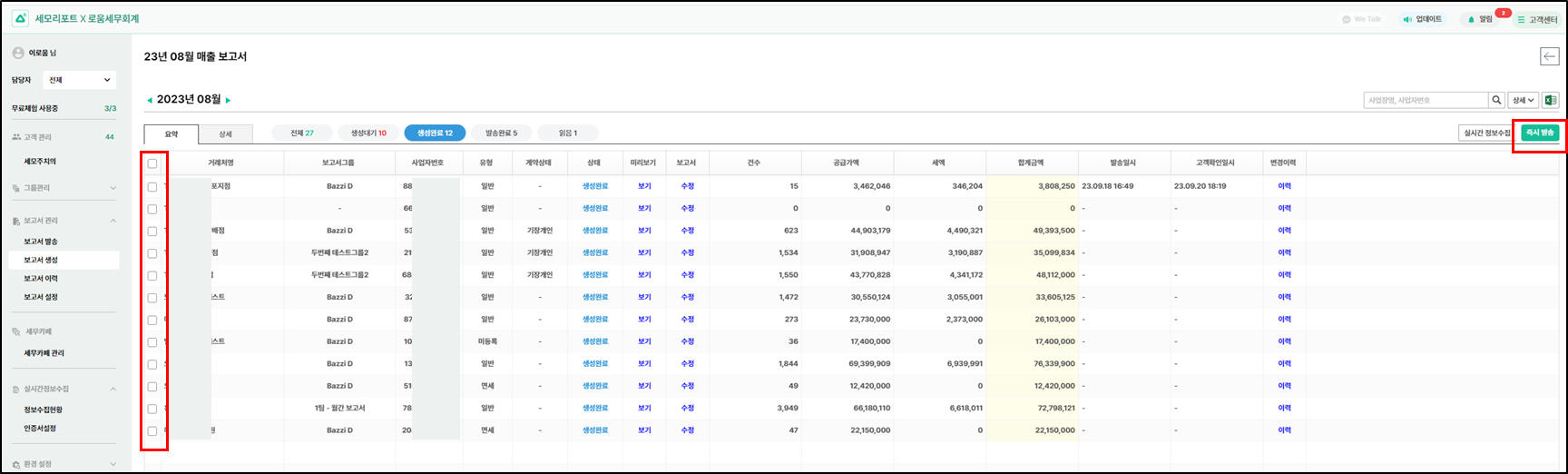Click the 사업장명, 사업자번호 search field
The width and height of the screenshot is (1568, 474).
point(1426,101)
